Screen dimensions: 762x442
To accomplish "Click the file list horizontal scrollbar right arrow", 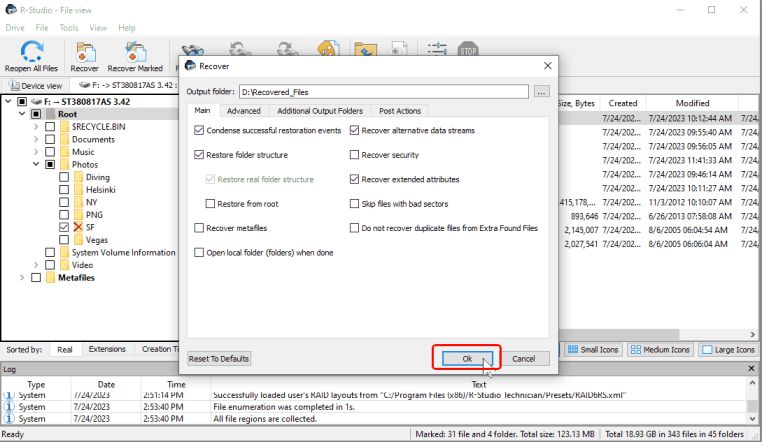I will (752, 335).
